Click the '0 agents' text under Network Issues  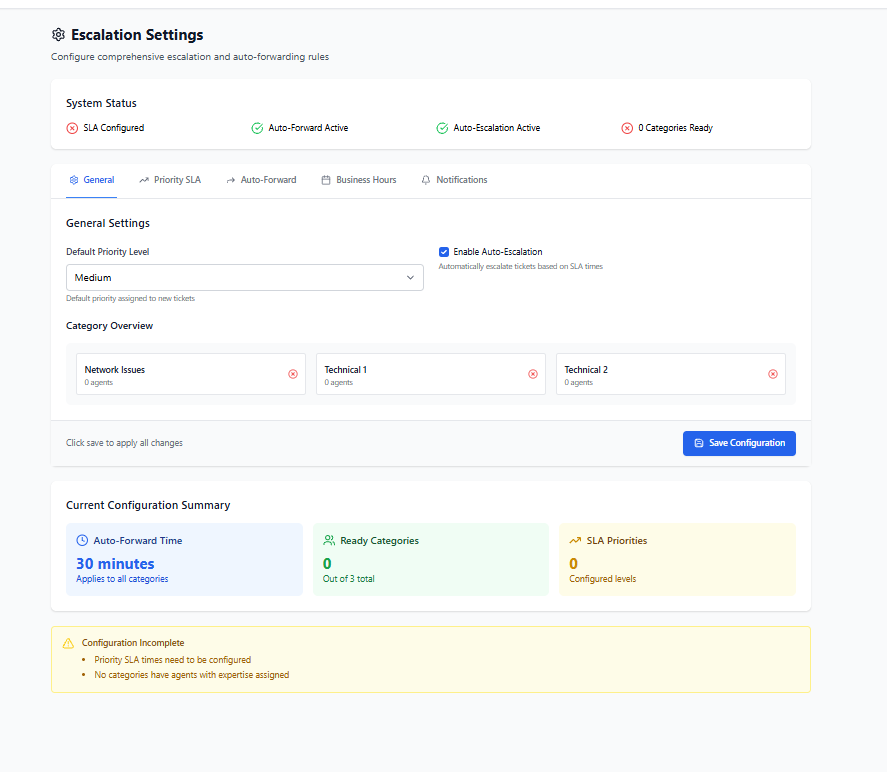(x=98, y=383)
